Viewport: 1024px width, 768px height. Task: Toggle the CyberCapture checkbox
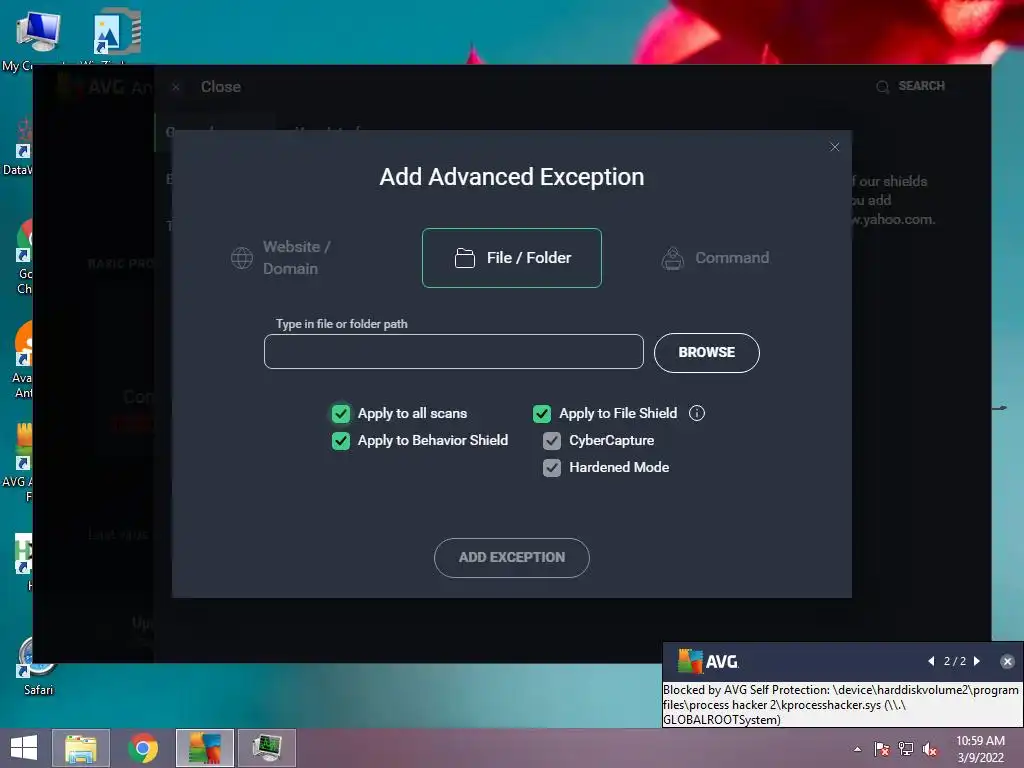[552, 441]
